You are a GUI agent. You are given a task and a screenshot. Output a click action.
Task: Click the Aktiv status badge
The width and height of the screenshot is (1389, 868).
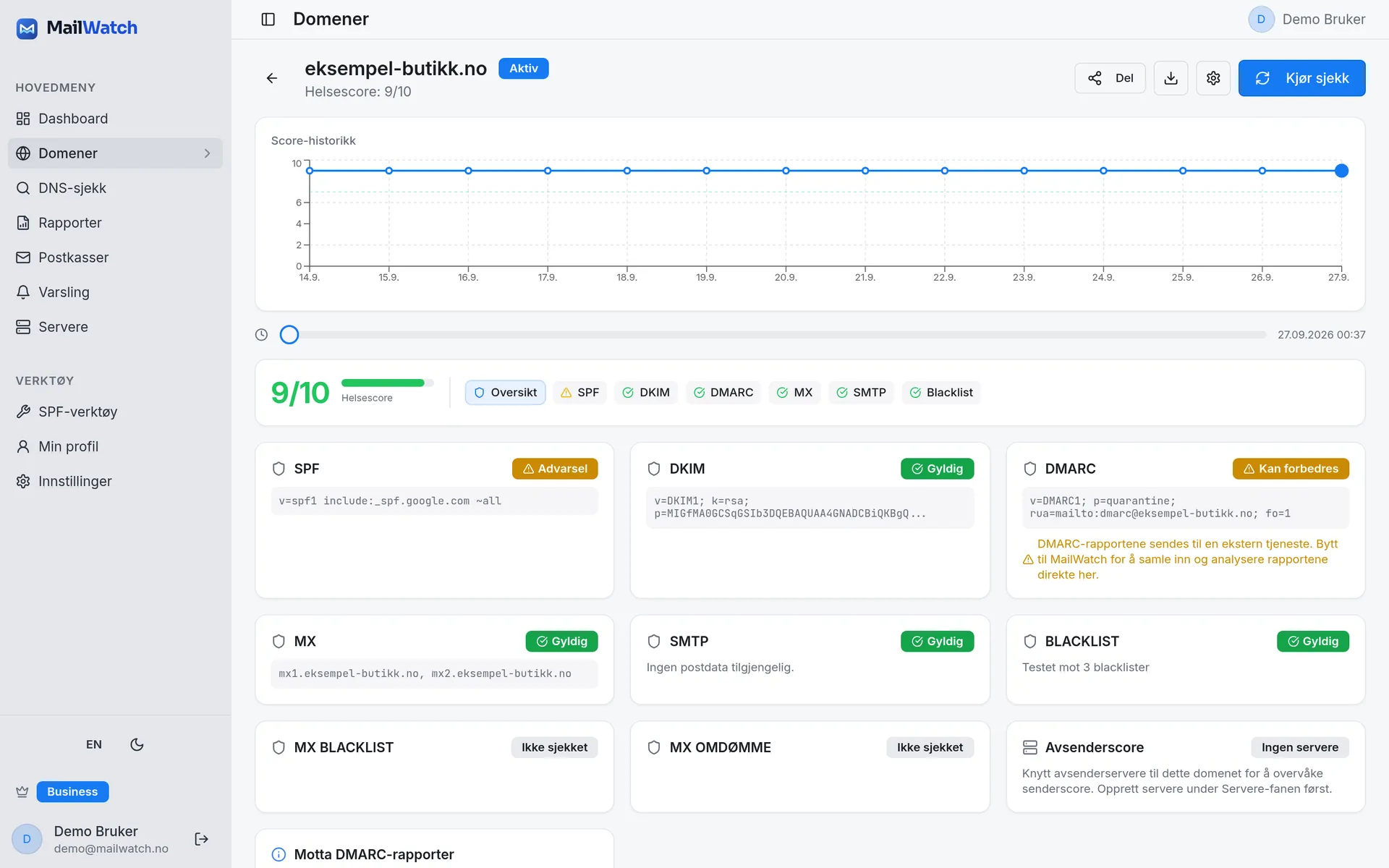coord(524,69)
